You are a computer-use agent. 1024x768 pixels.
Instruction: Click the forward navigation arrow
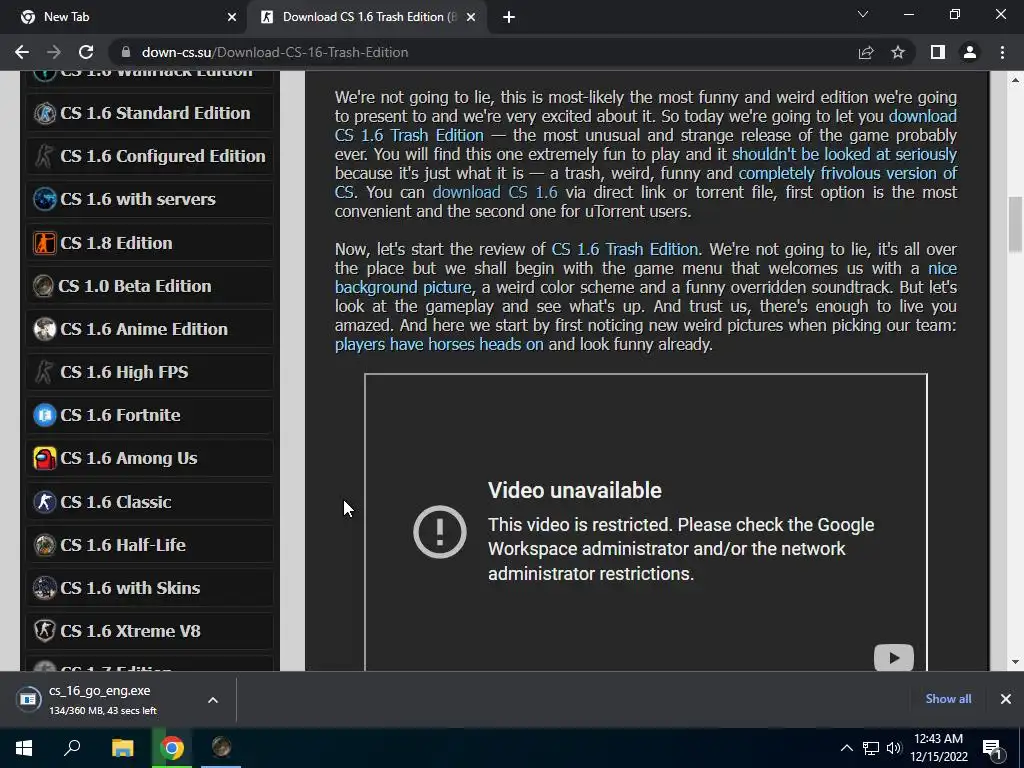pyautogui.click(x=54, y=52)
